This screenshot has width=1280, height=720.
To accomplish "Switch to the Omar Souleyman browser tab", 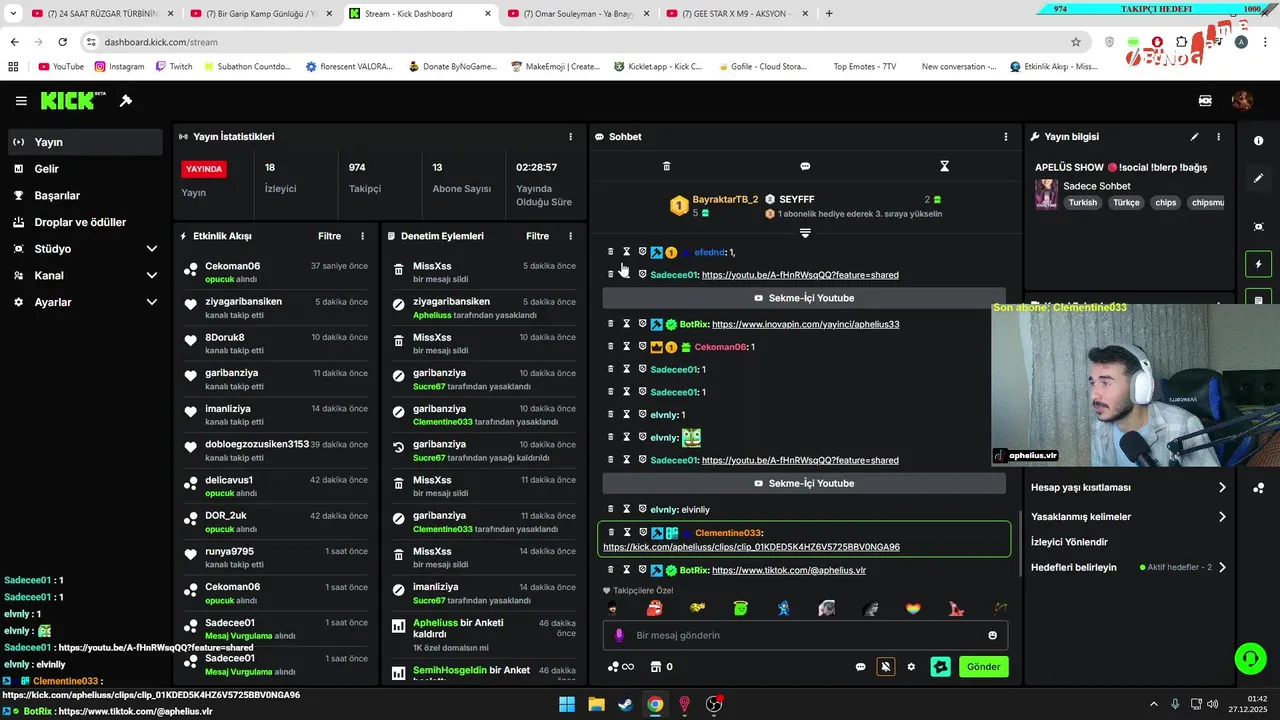I will [x=577, y=14].
